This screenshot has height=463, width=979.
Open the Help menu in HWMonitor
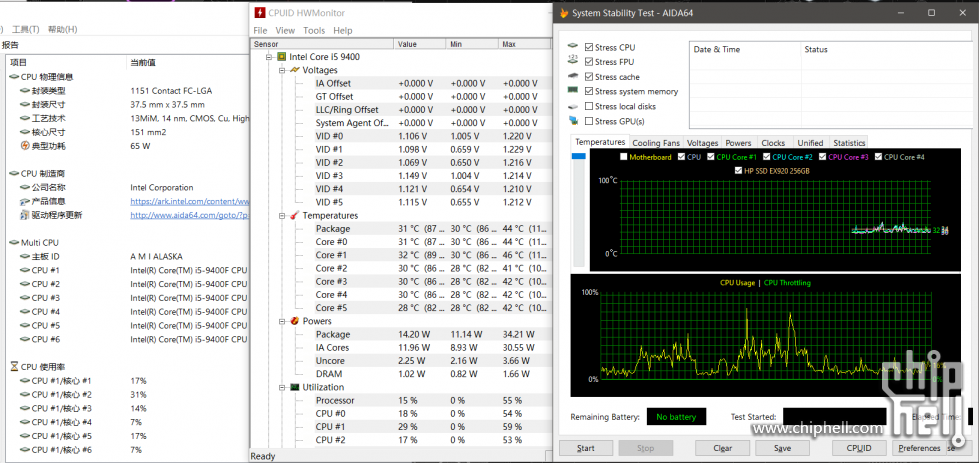click(x=342, y=31)
